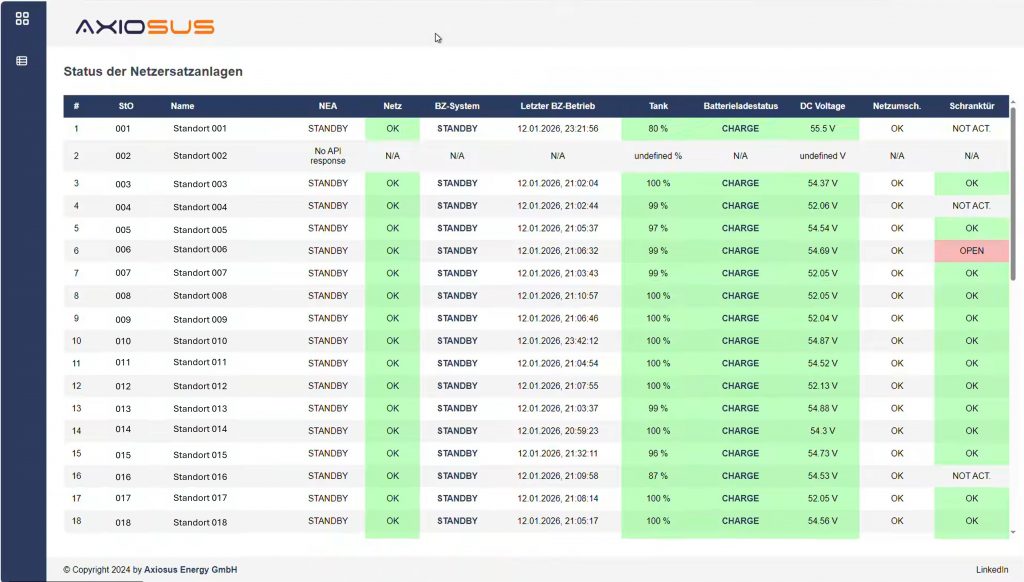Click the 80 % tank level of Standort 001
This screenshot has width=1024, height=582.
[x=657, y=128]
